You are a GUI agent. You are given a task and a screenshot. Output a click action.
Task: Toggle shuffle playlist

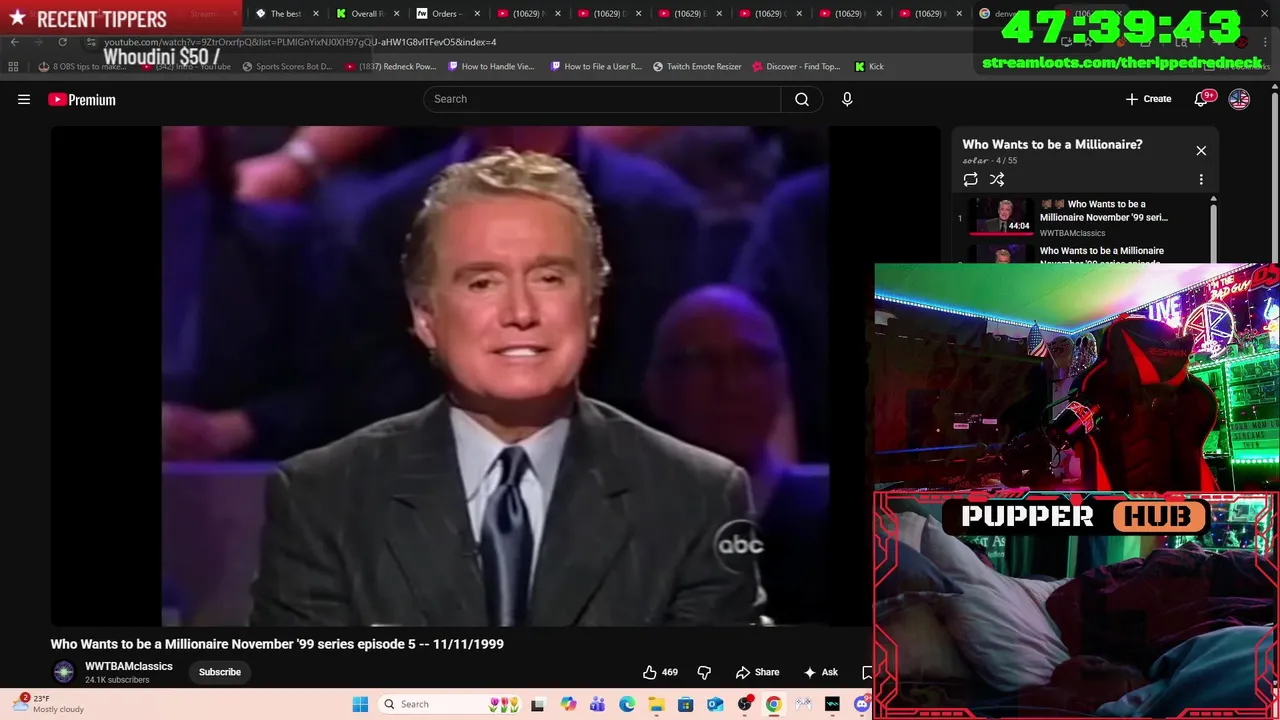tap(997, 180)
